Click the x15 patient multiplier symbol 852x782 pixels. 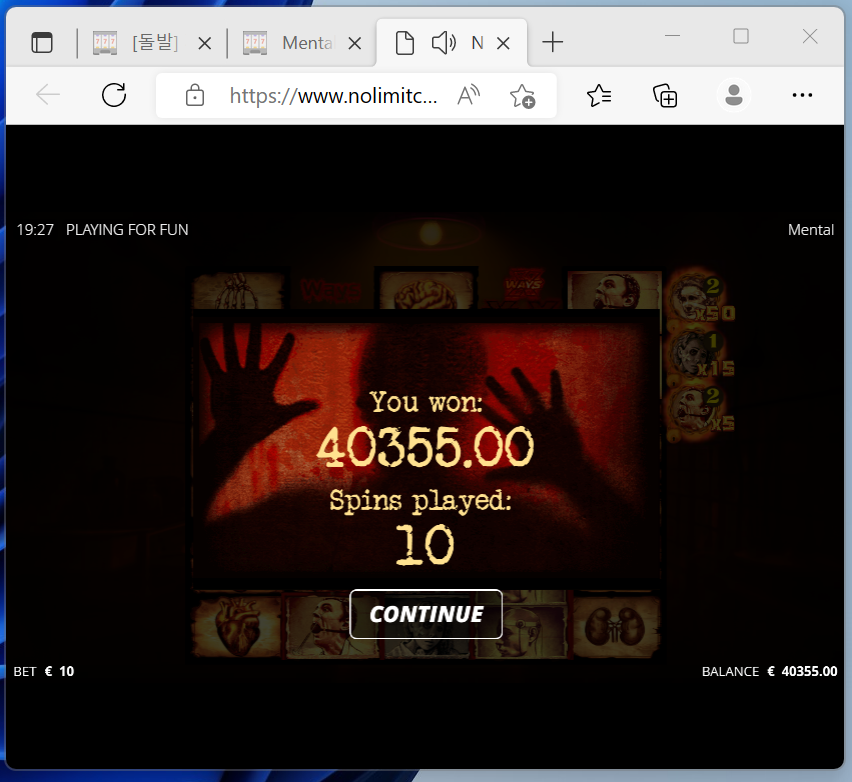pos(701,355)
